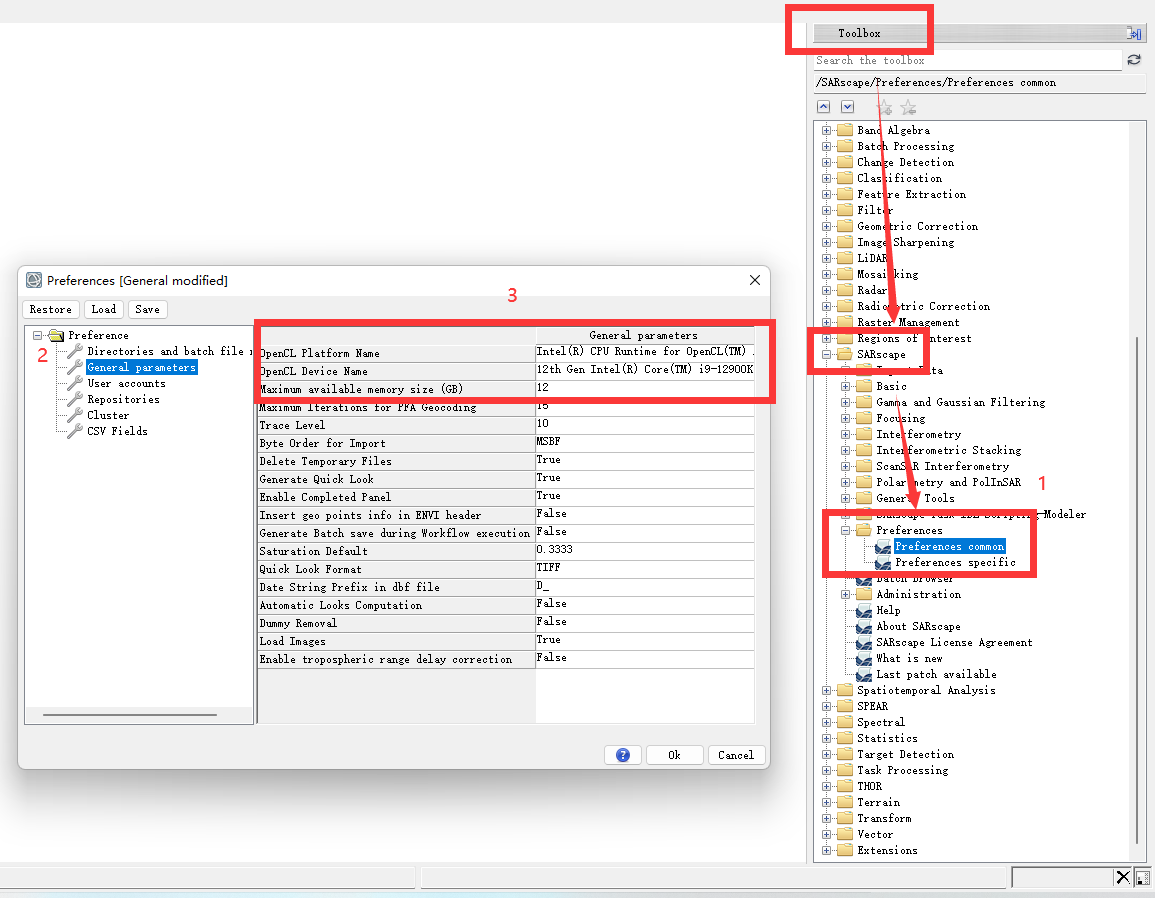Click the Save button in Preferences
Image resolution: width=1155 pixels, height=898 pixels.
pos(147,309)
